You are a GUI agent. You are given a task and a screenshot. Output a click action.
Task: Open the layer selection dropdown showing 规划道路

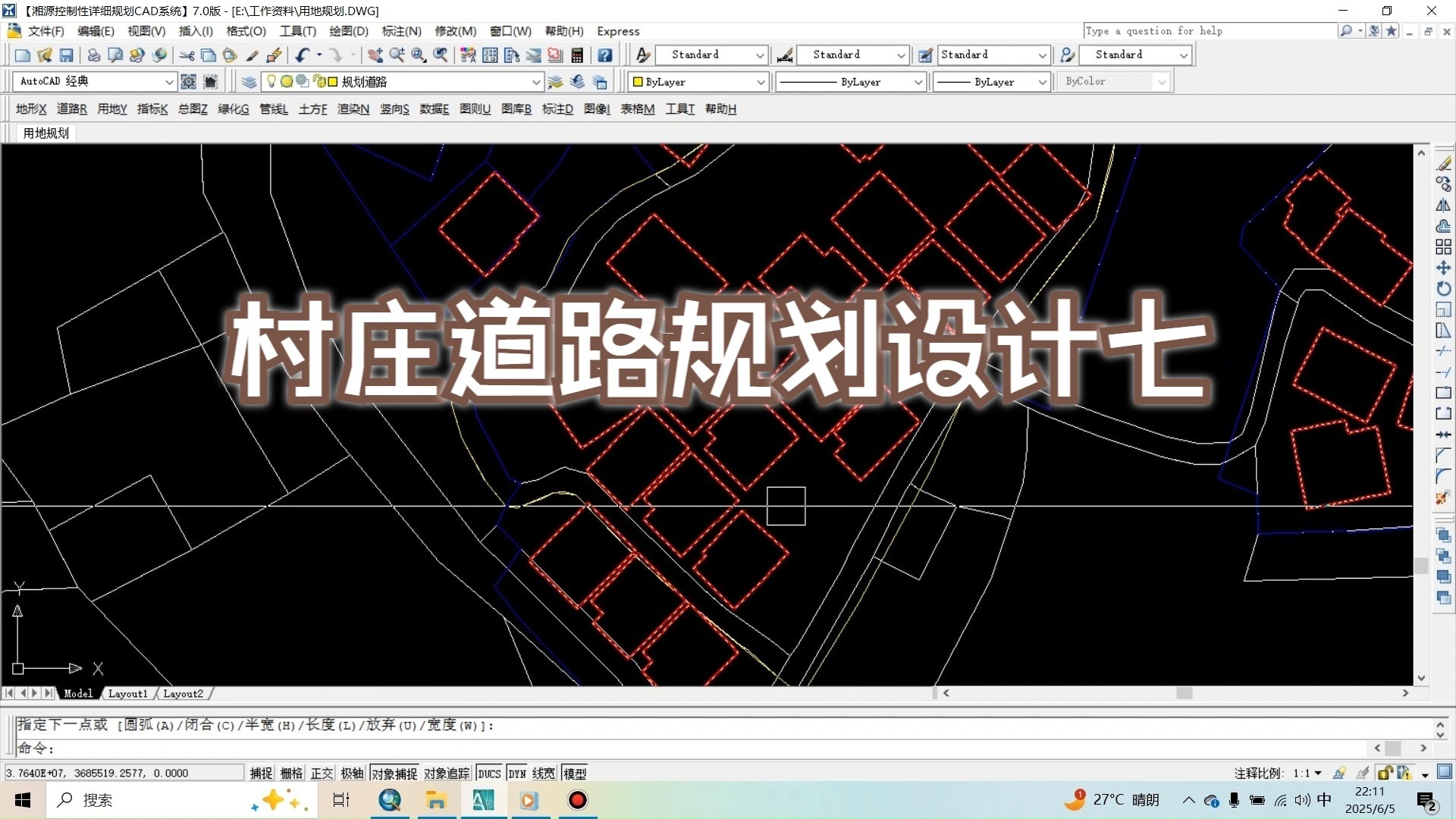pyautogui.click(x=536, y=81)
